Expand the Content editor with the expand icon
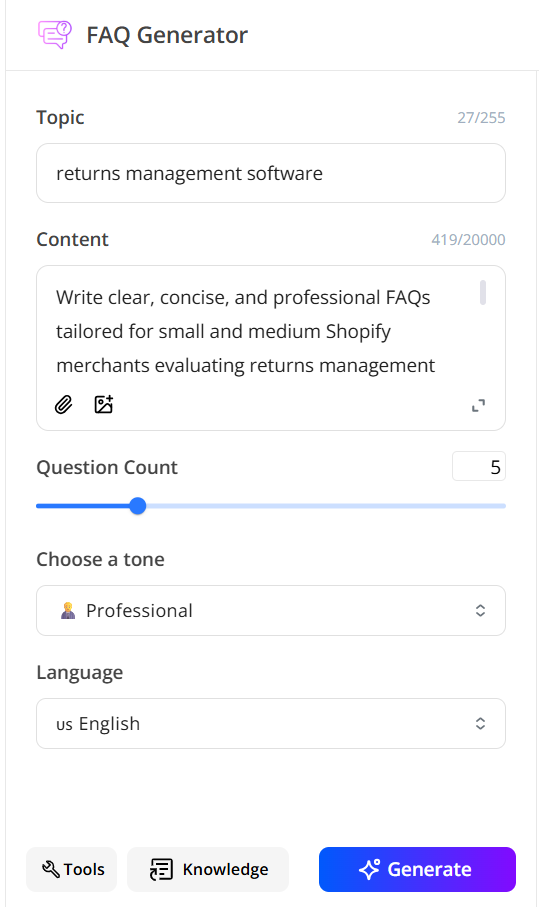This screenshot has width=539, height=907. tap(478, 405)
